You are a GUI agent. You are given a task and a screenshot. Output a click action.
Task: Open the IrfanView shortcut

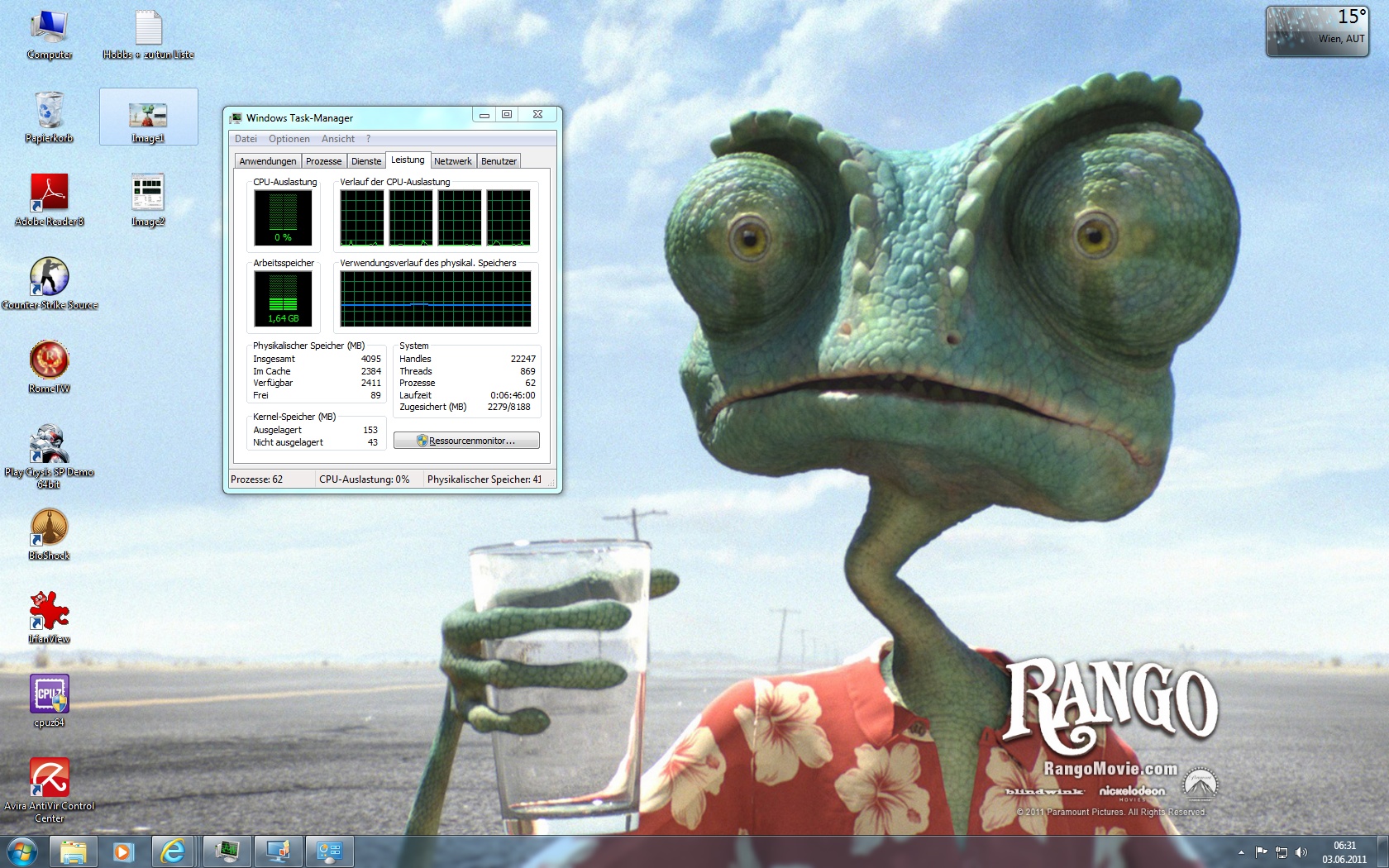point(49,618)
